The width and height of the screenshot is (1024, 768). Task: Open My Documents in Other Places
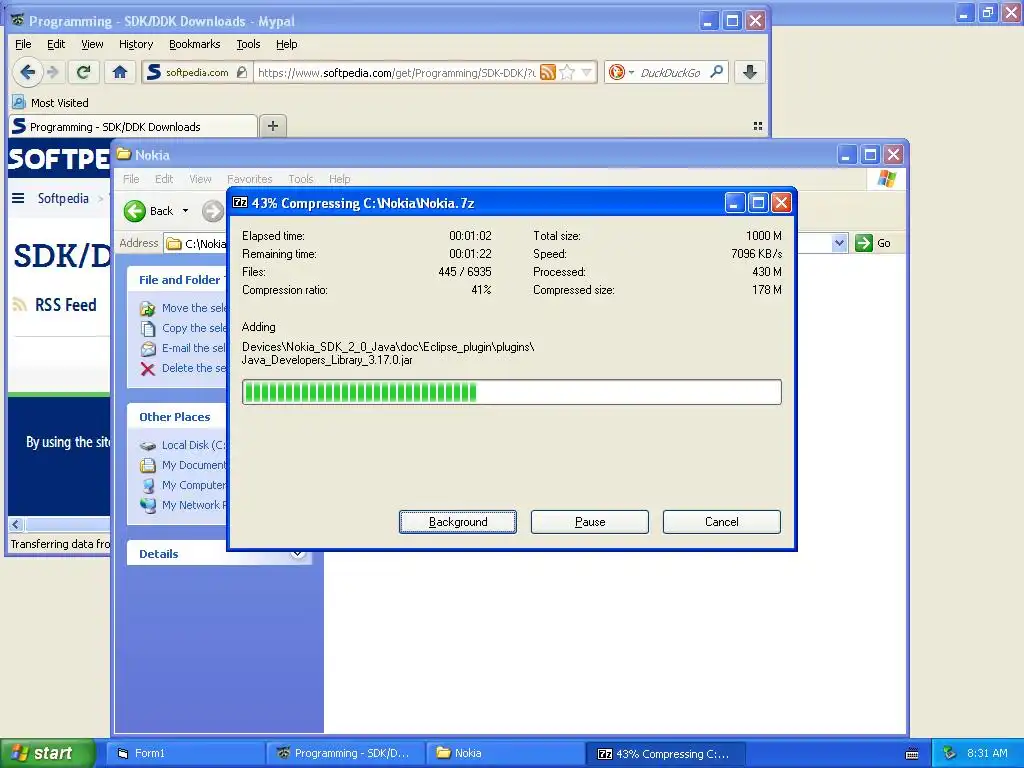(x=183, y=465)
